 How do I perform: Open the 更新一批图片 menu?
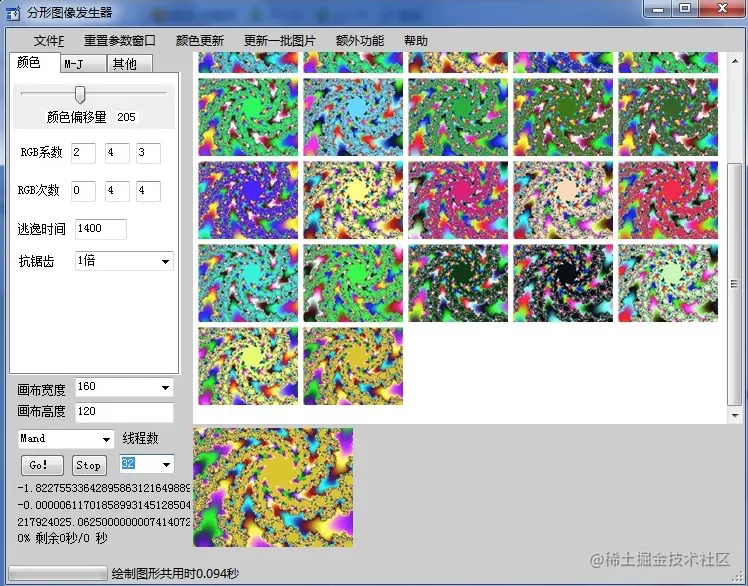tap(280, 41)
